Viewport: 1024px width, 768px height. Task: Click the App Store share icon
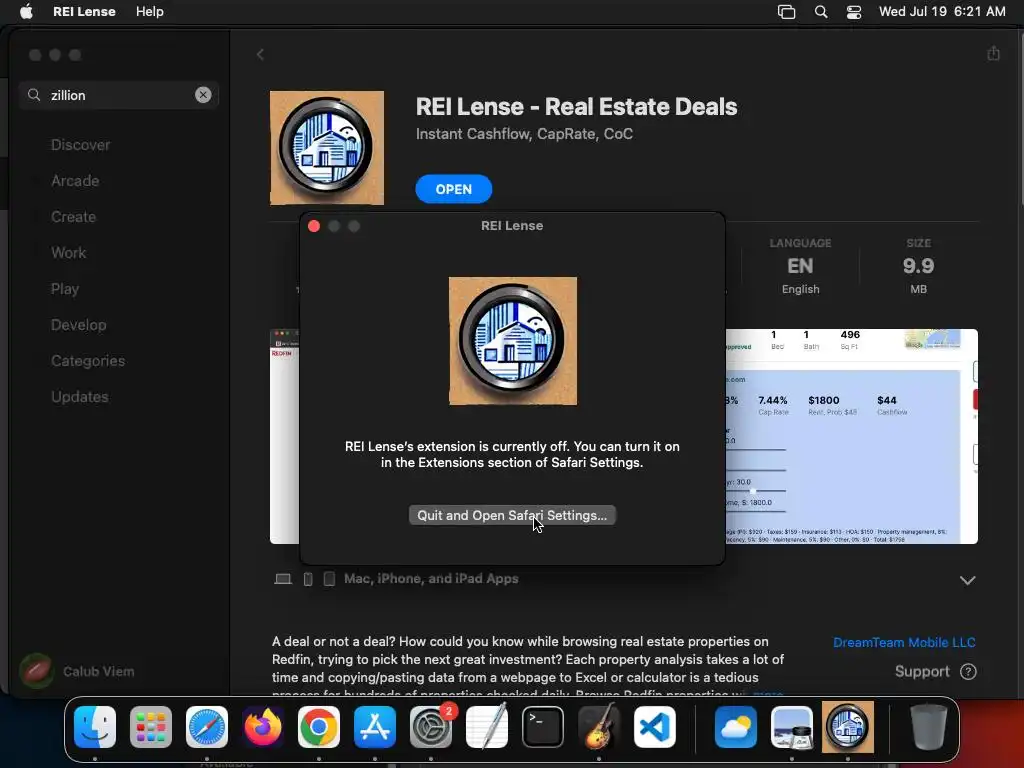pos(993,54)
